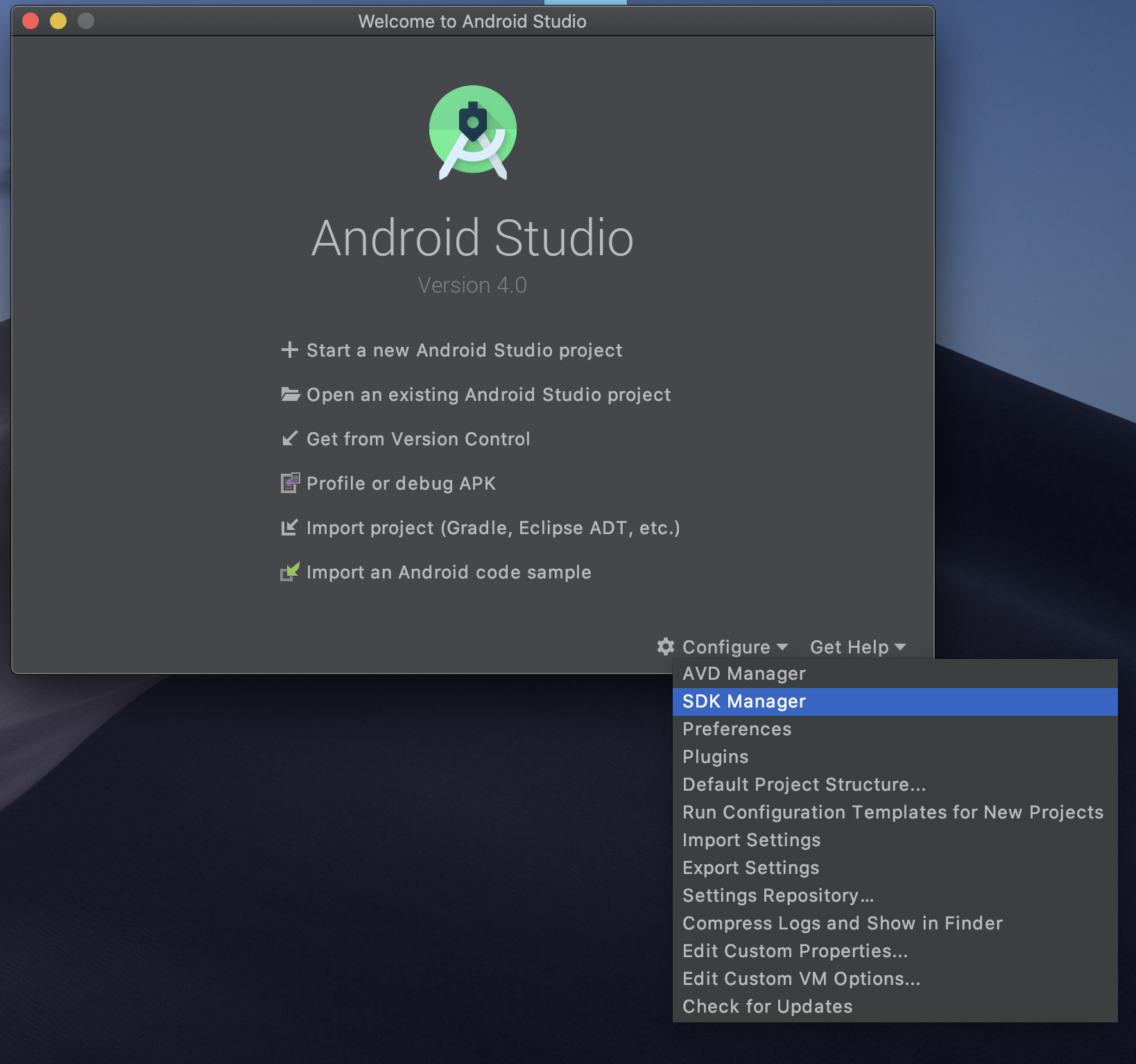Open AVD Manager from Configure menu
Screen dimensions: 1136x1064
pos(895,673)
